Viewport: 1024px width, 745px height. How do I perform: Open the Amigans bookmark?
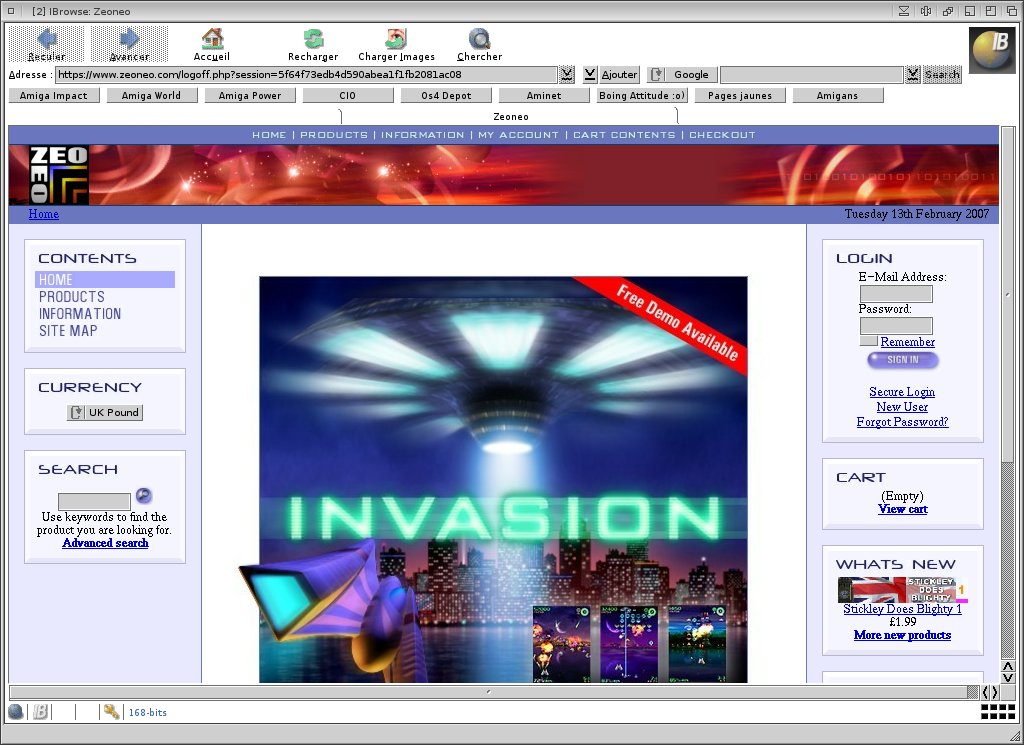pos(837,95)
